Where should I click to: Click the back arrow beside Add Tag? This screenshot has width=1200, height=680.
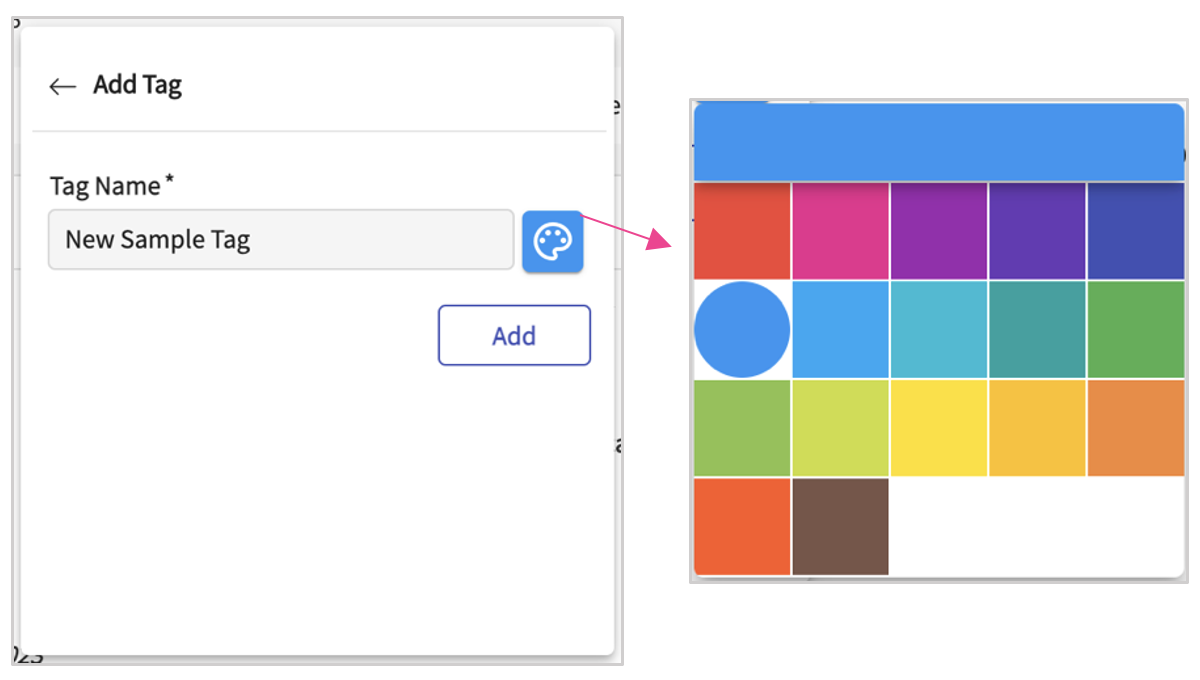(62, 86)
